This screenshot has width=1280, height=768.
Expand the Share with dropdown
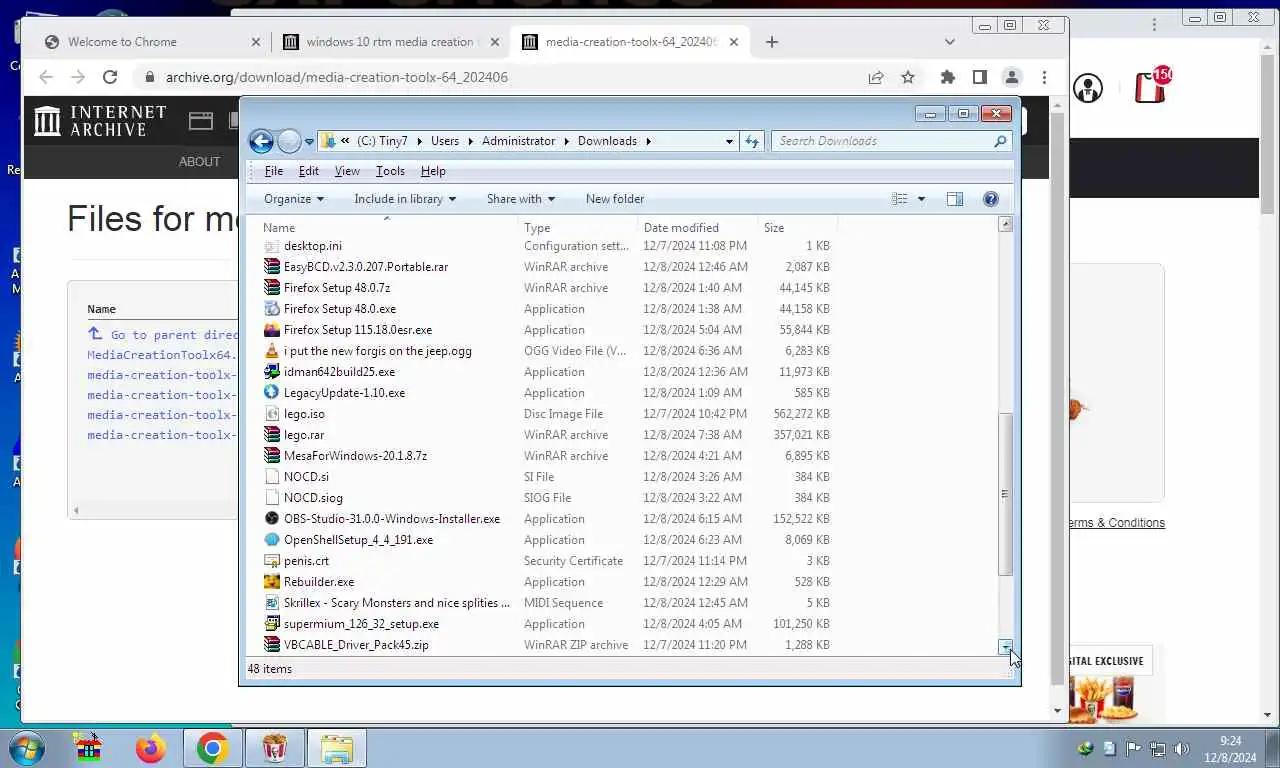(521, 199)
